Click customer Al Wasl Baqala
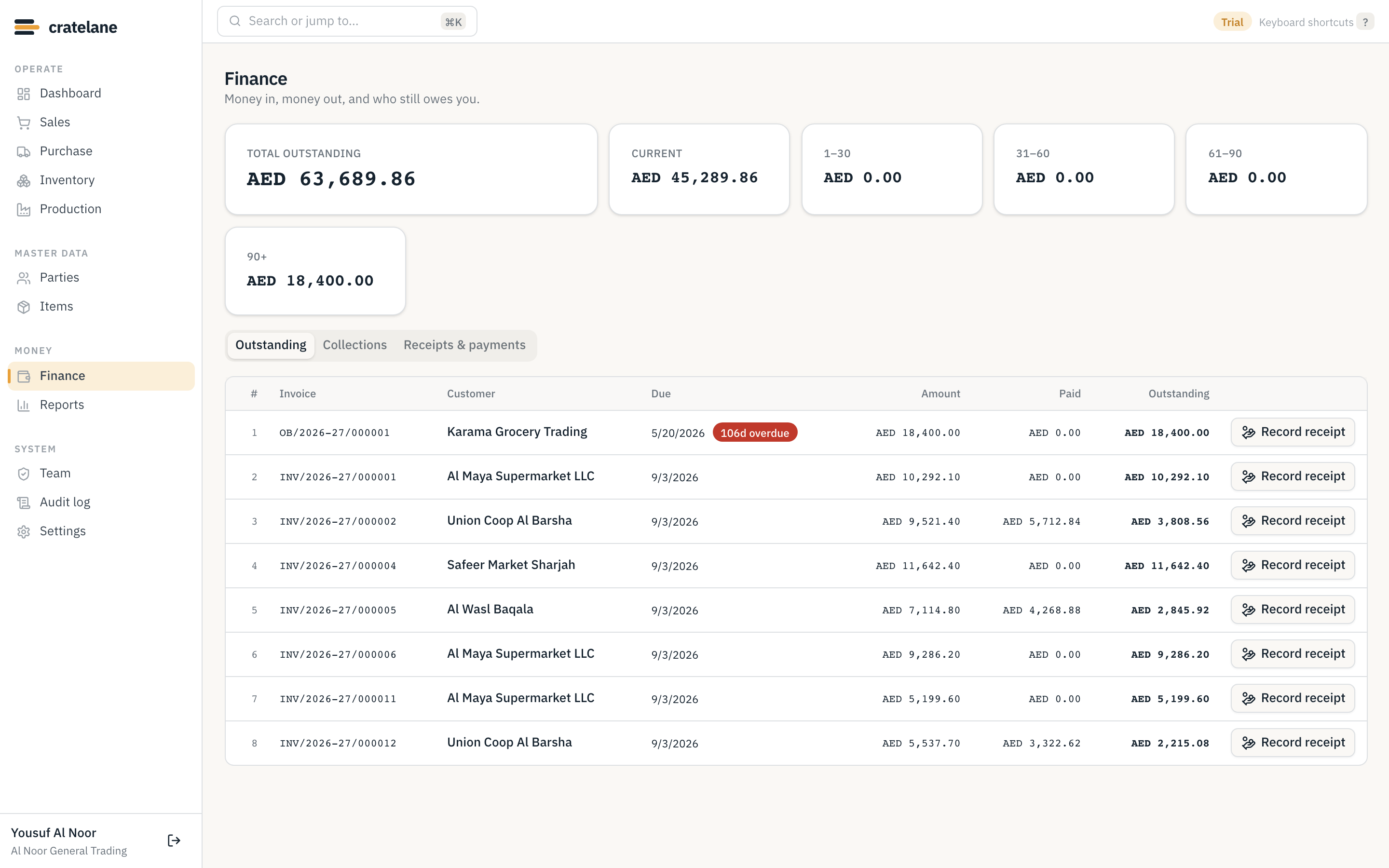Viewport: 1389px width, 868px height. coord(490,609)
